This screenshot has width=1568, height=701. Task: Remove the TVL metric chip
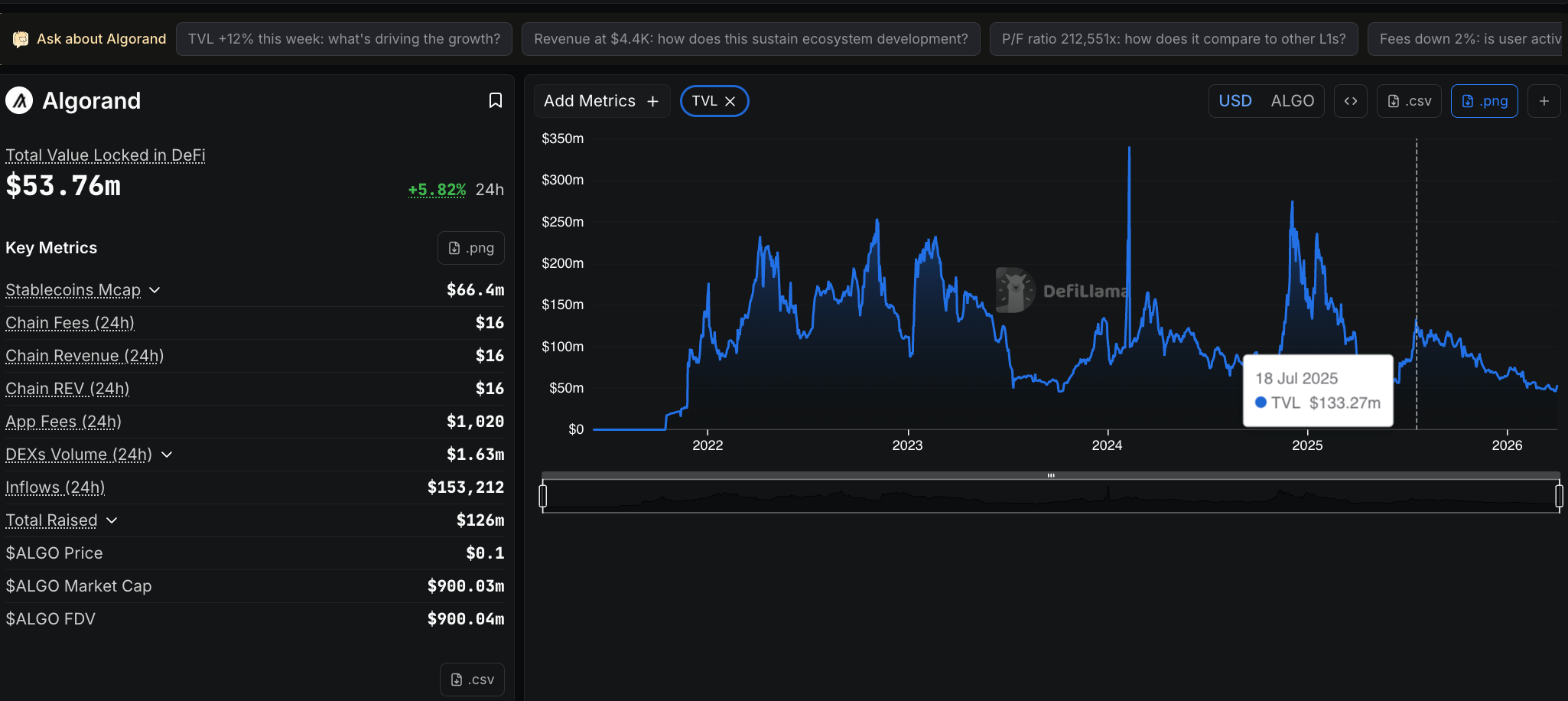[x=730, y=101]
